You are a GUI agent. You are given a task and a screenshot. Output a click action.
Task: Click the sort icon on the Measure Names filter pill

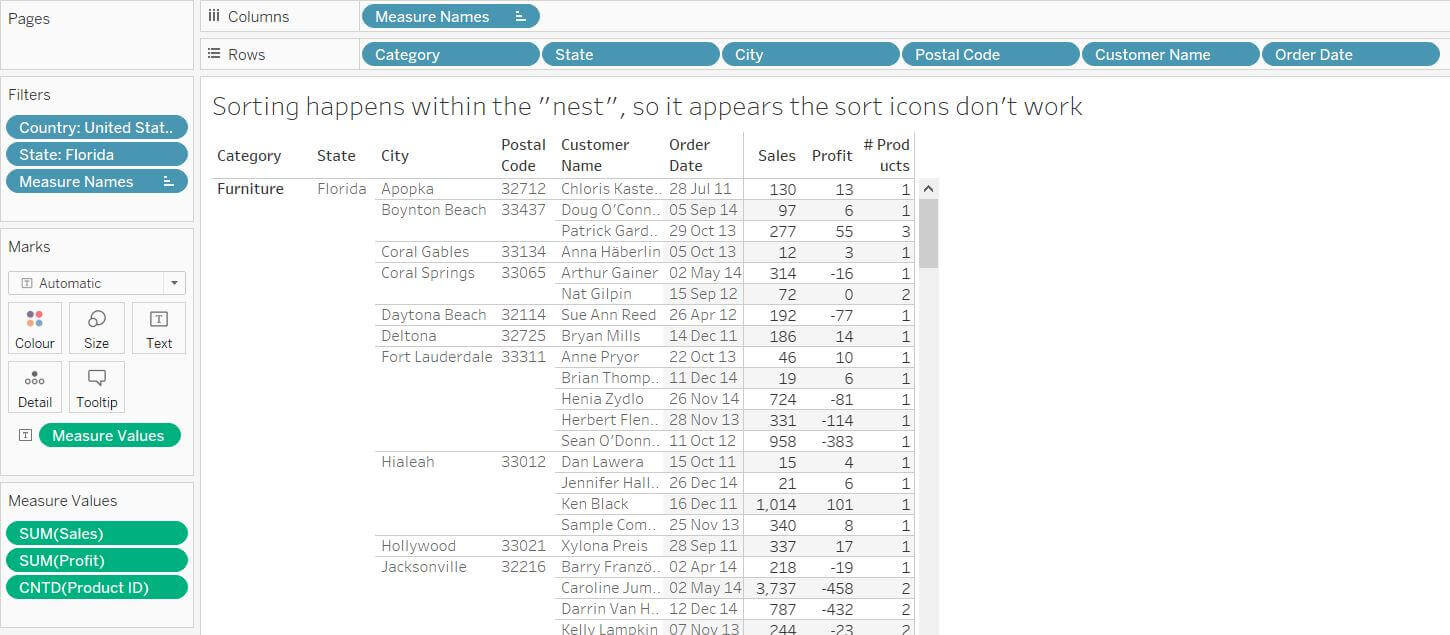pyautogui.click(x=167, y=181)
